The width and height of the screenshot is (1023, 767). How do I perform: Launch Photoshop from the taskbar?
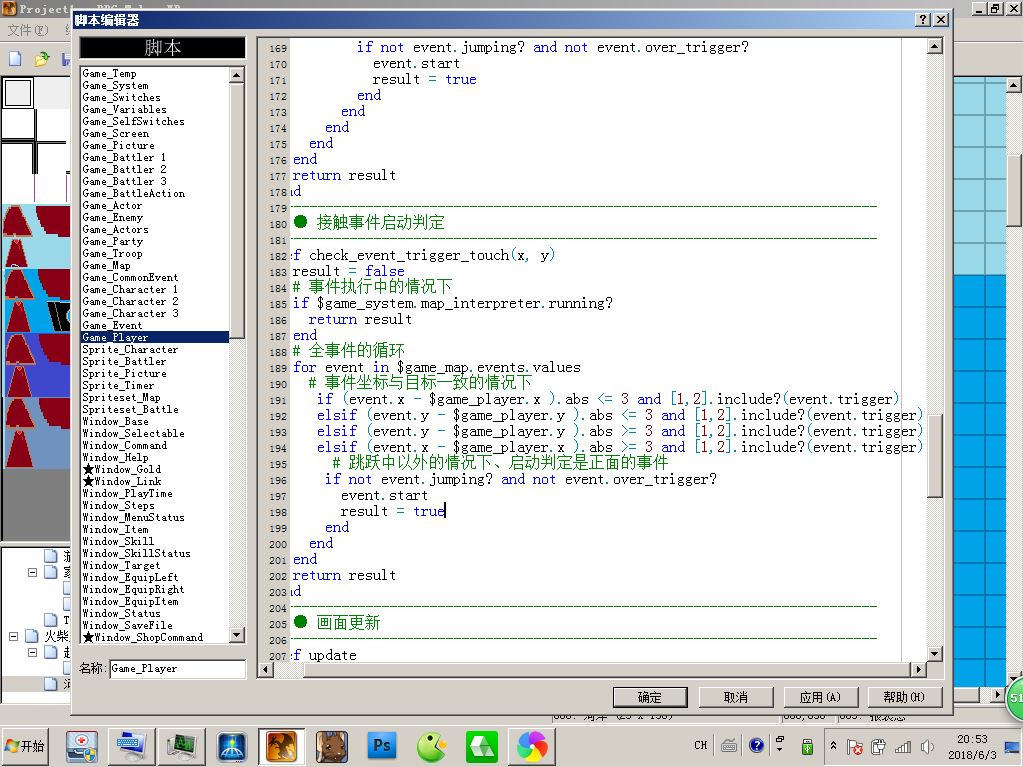click(382, 746)
